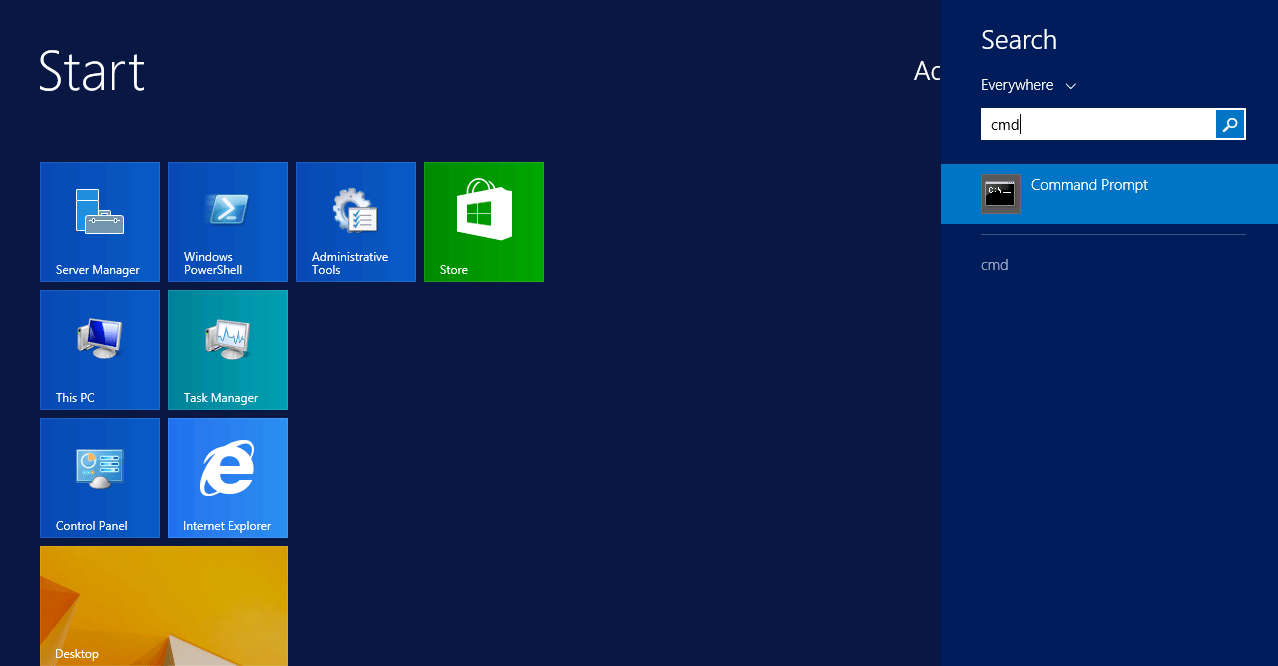Open the Control Panel tile

click(x=100, y=478)
